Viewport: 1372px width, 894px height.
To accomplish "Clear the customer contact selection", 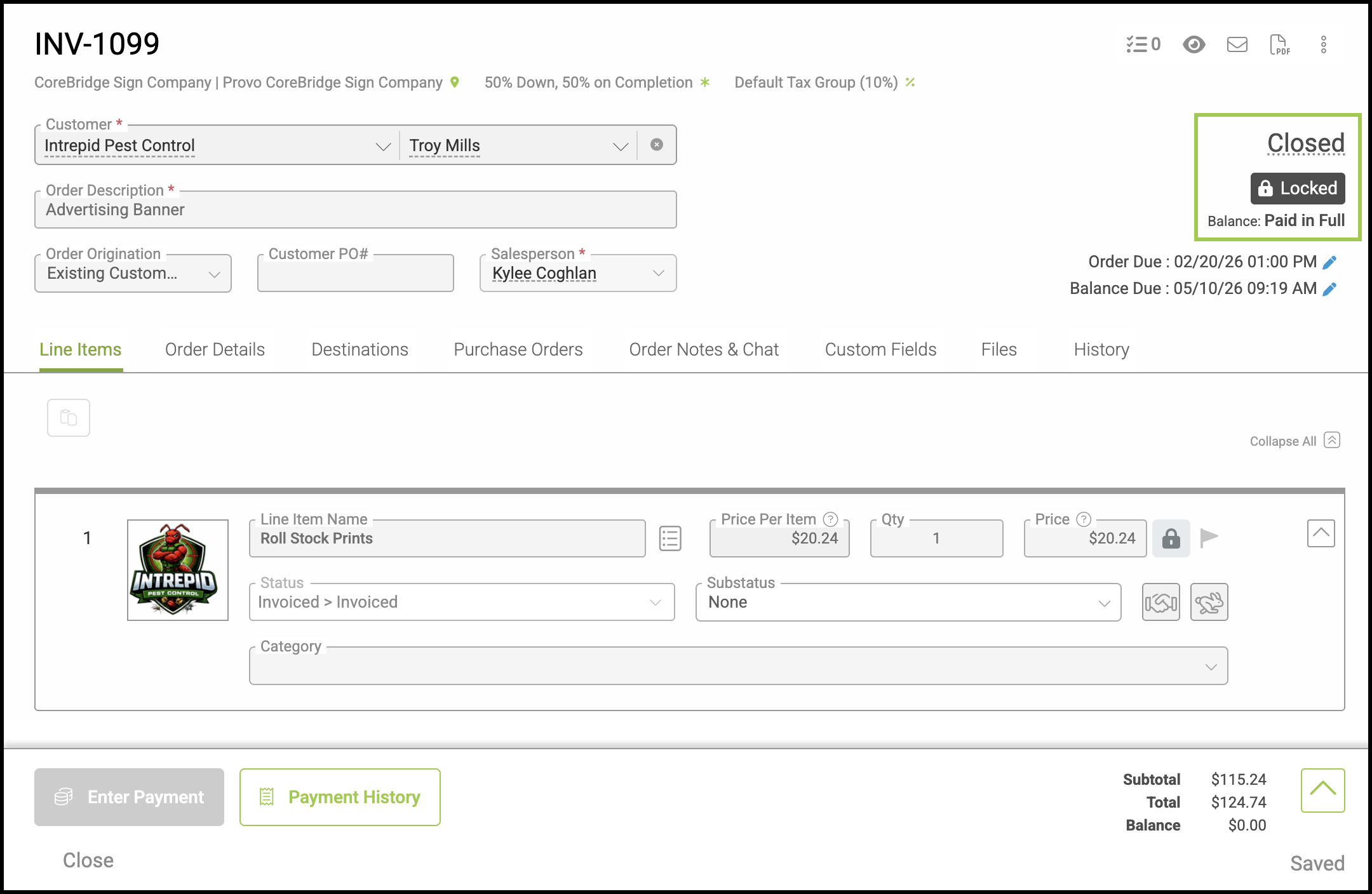I will [657, 145].
